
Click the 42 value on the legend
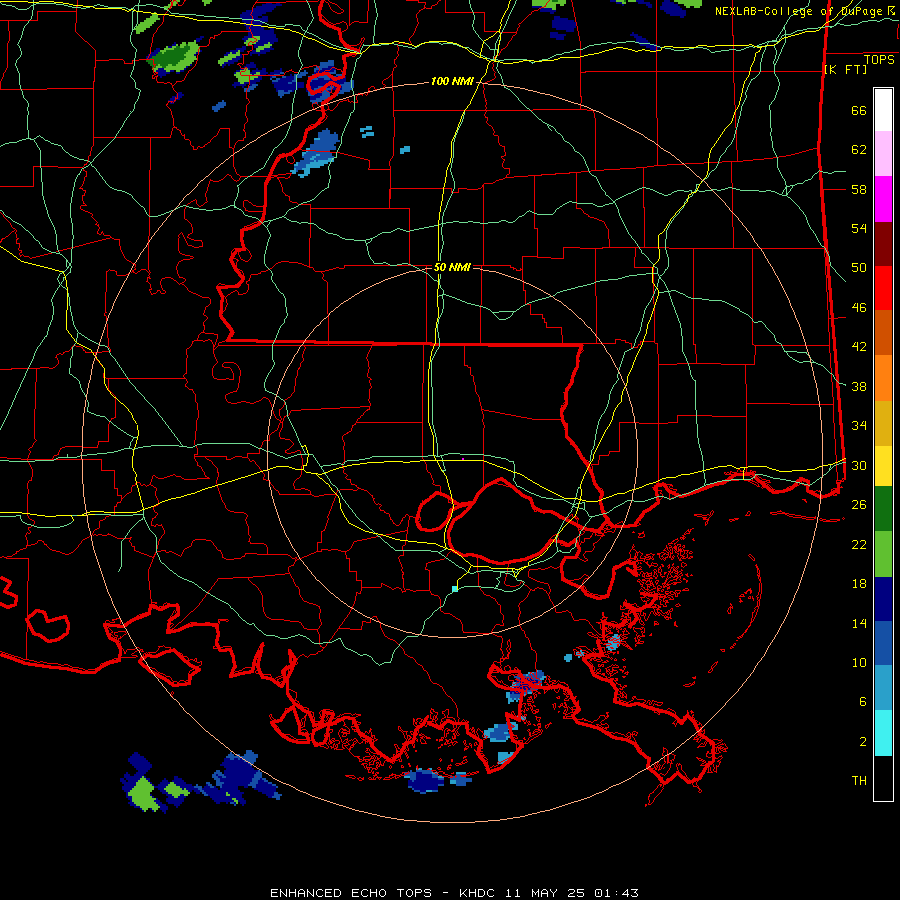(859, 347)
